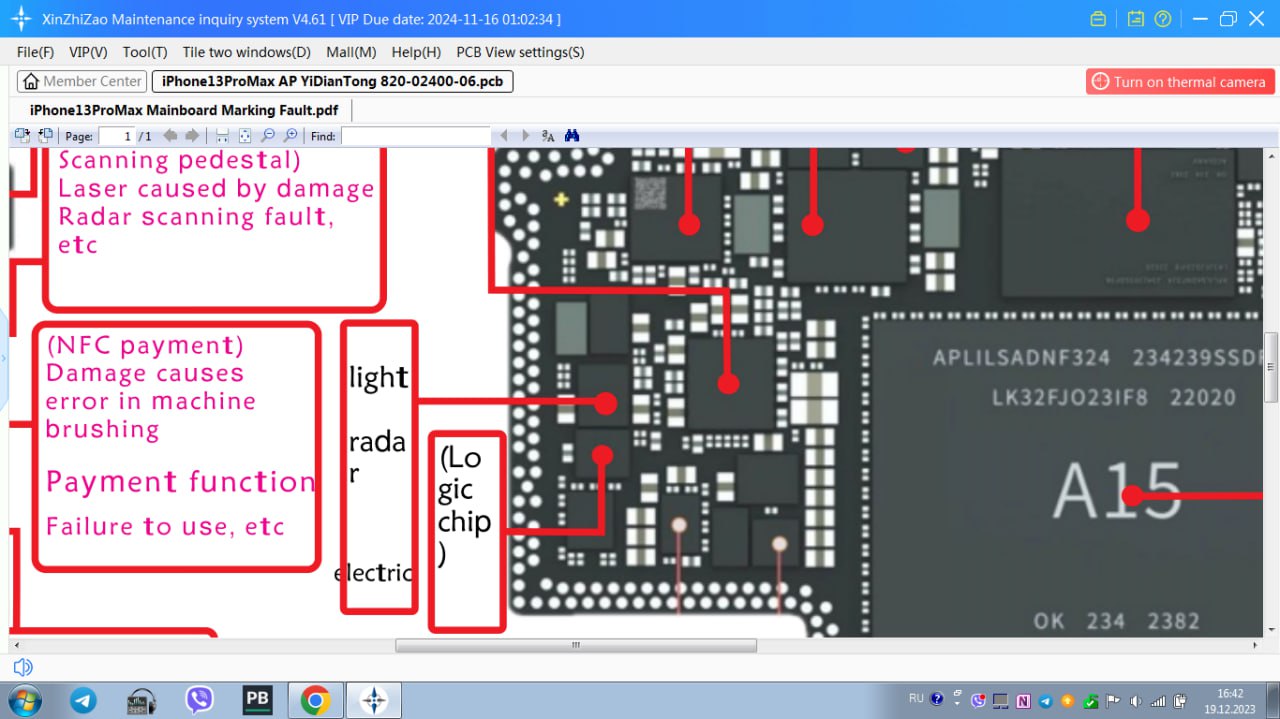Click the network signal tray icon

pos(1159,701)
